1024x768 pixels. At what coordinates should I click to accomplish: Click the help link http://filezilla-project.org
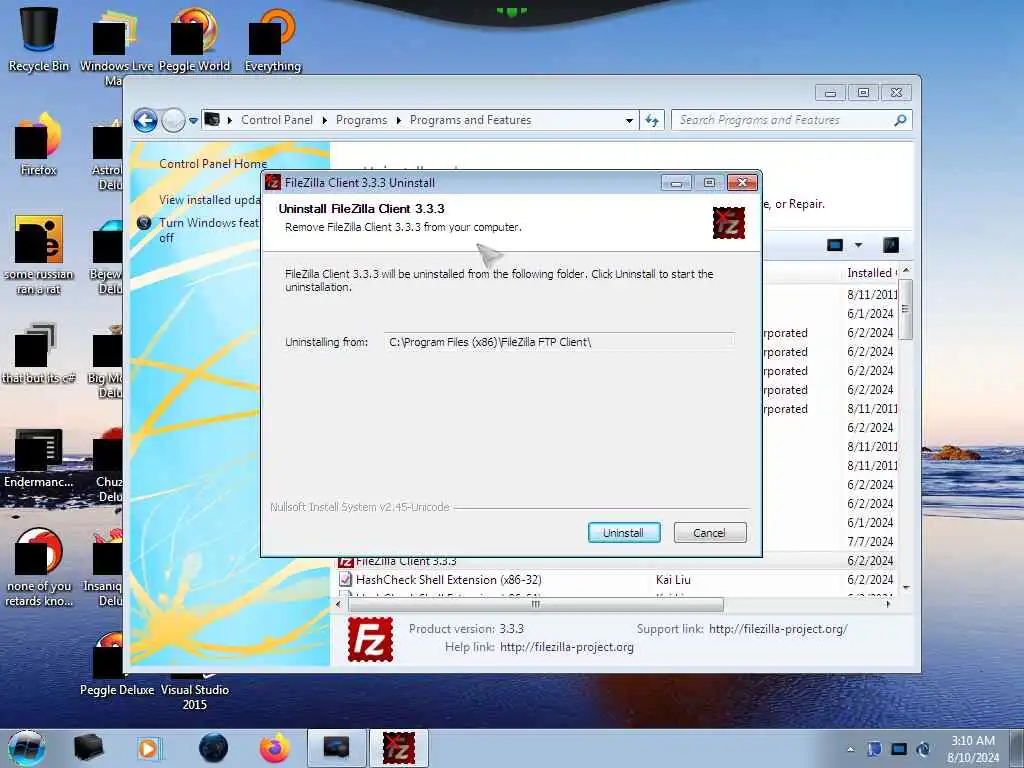567,647
